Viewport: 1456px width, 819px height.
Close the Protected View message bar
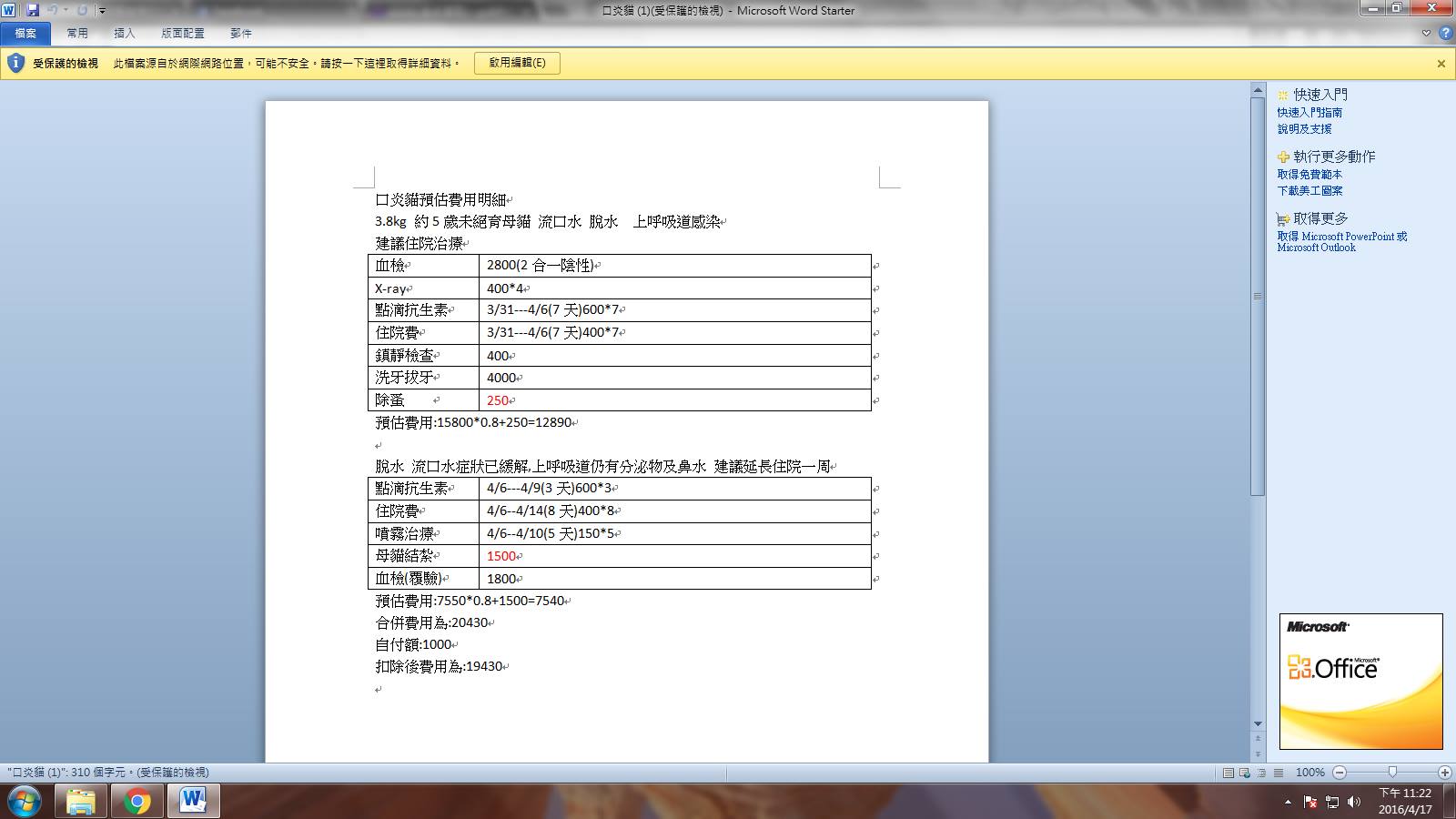click(1441, 64)
